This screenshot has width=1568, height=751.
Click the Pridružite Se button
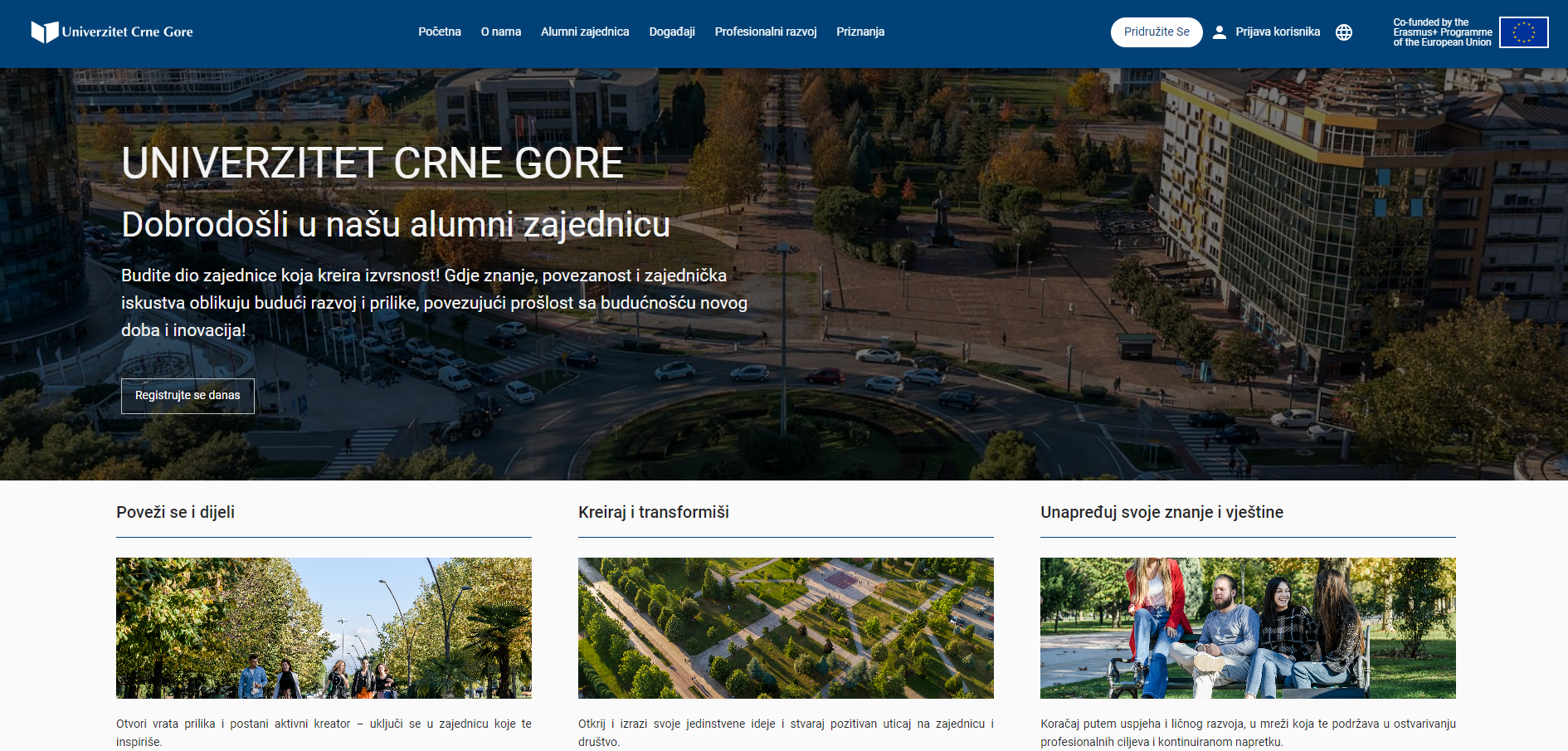(1157, 32)
